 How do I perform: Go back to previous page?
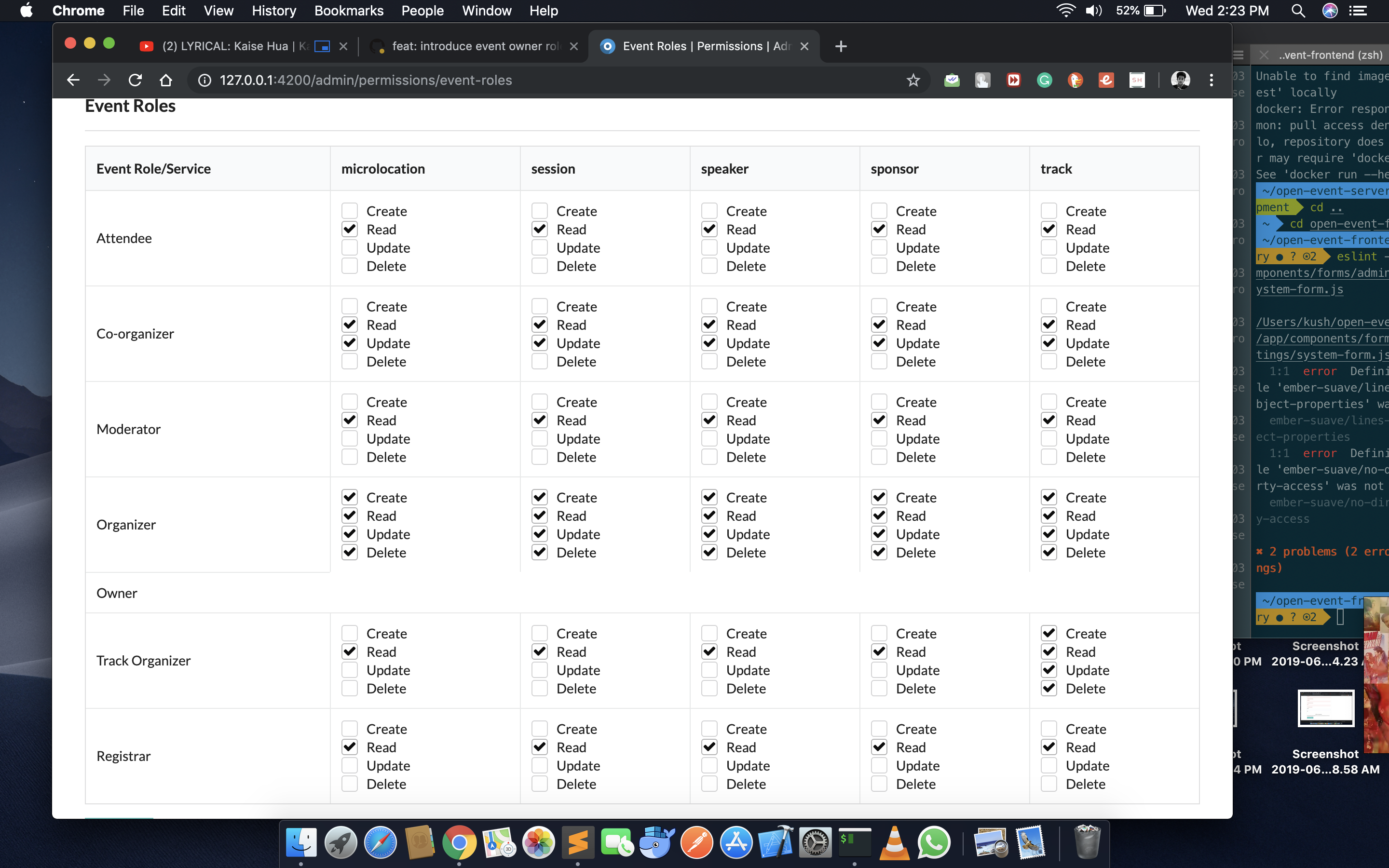[73, 80]
